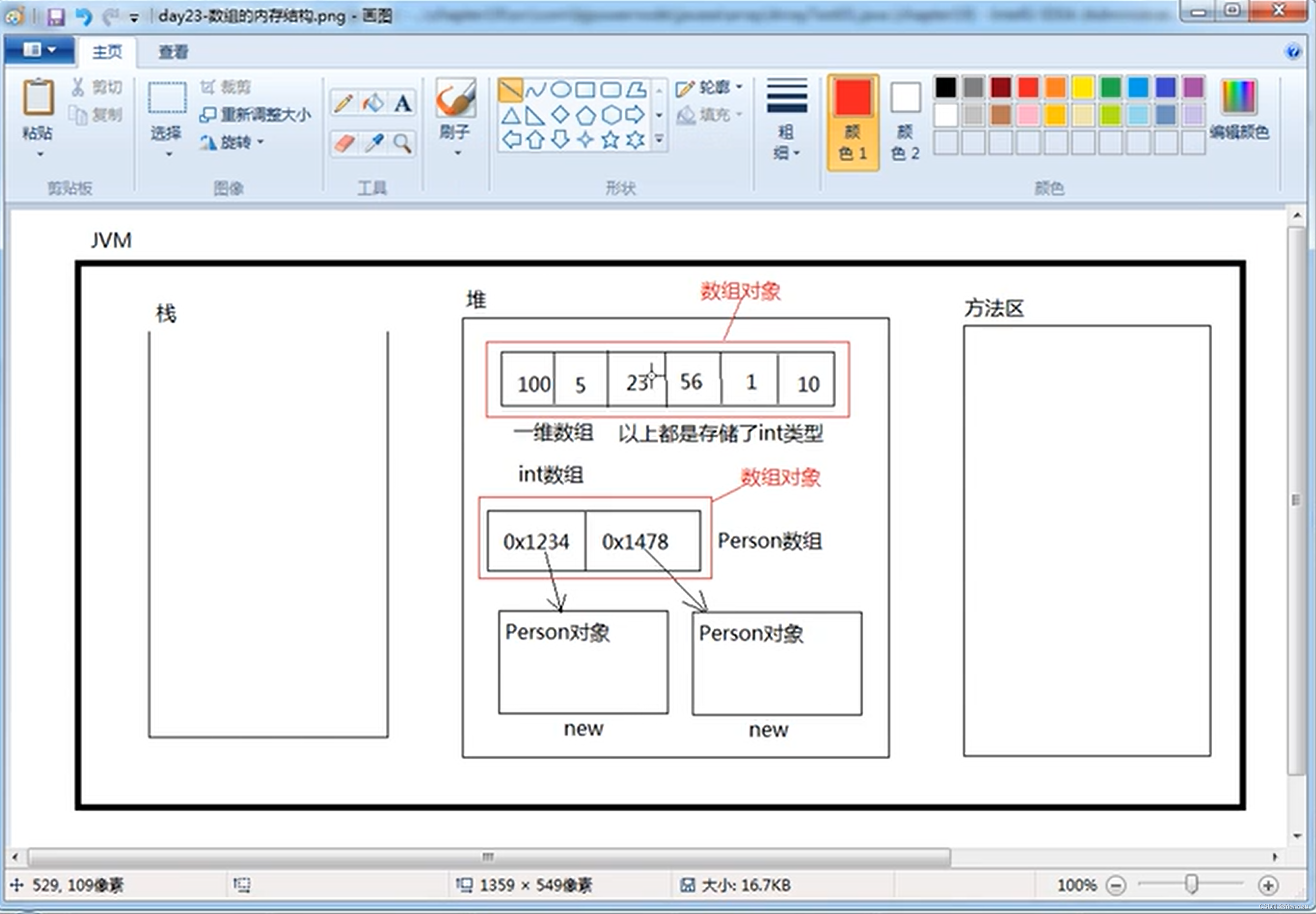Open the Paint file menu dropdown
The width and height of the screenshot is (1316, 914).
pos(39,51)
